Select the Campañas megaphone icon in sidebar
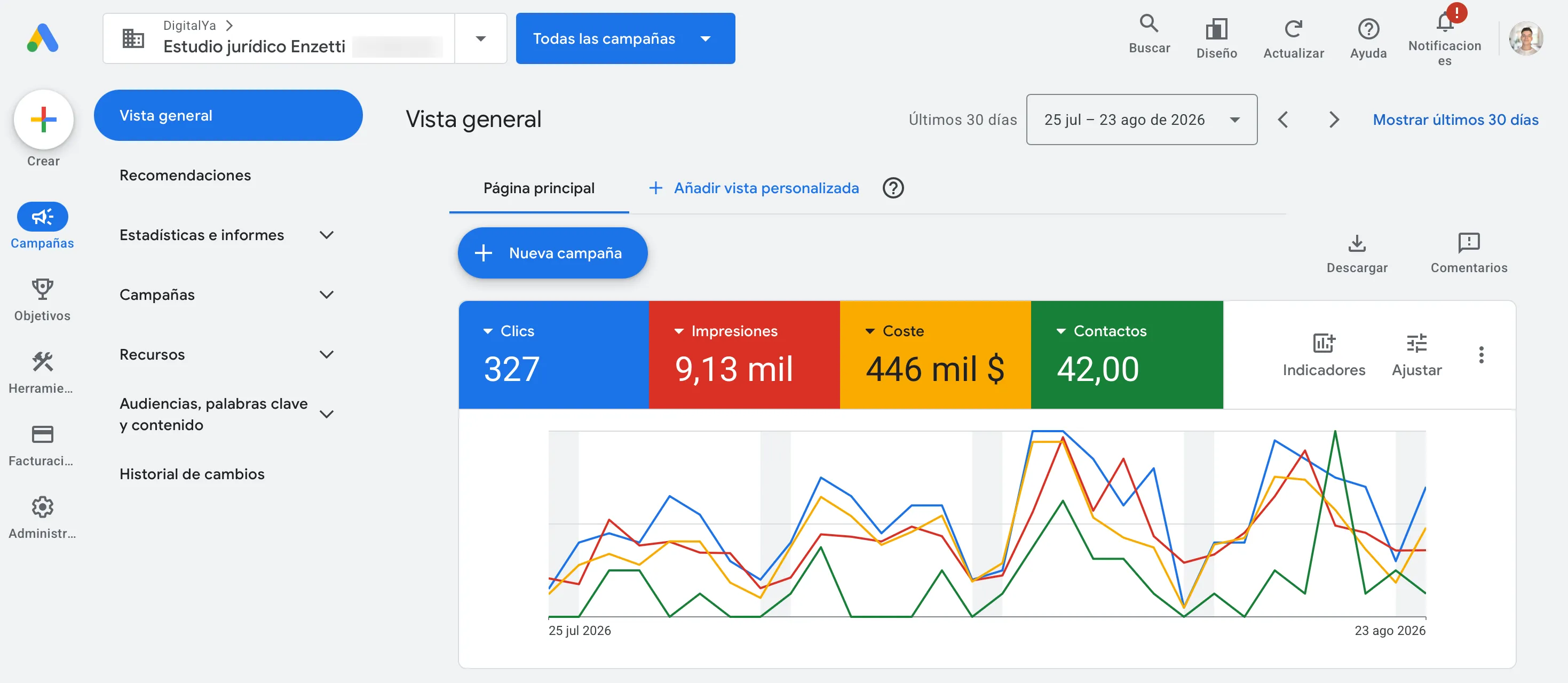This screenshot has height=683, width=1568. [42, 216]
